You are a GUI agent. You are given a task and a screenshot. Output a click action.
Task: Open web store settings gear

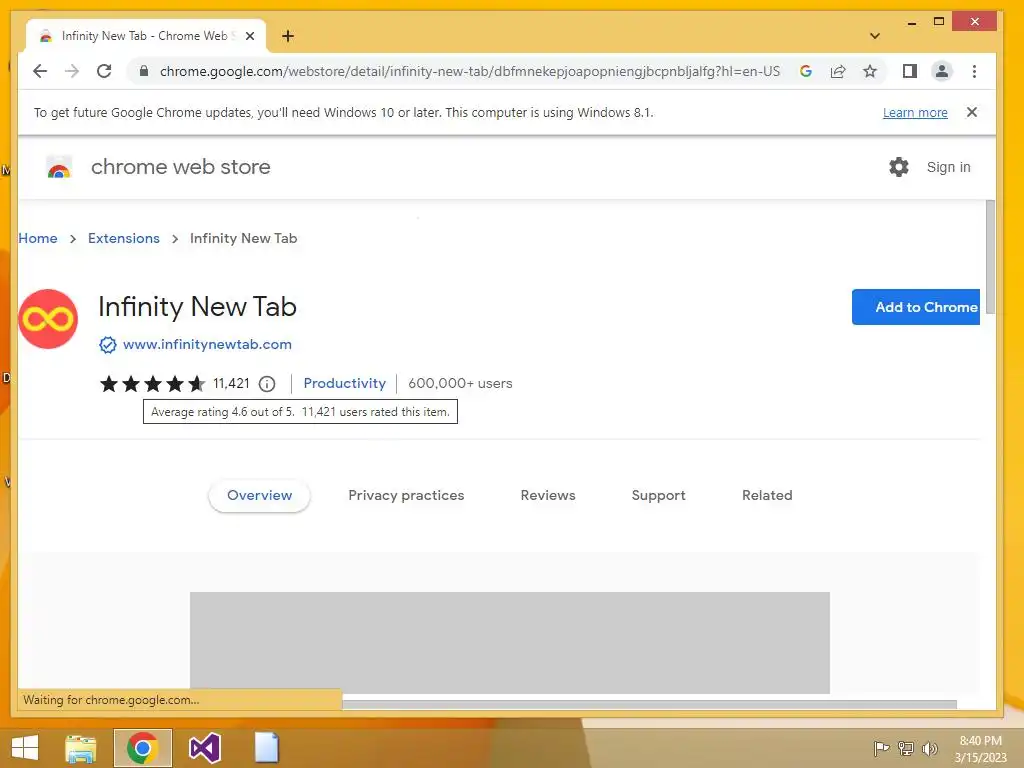899,167
